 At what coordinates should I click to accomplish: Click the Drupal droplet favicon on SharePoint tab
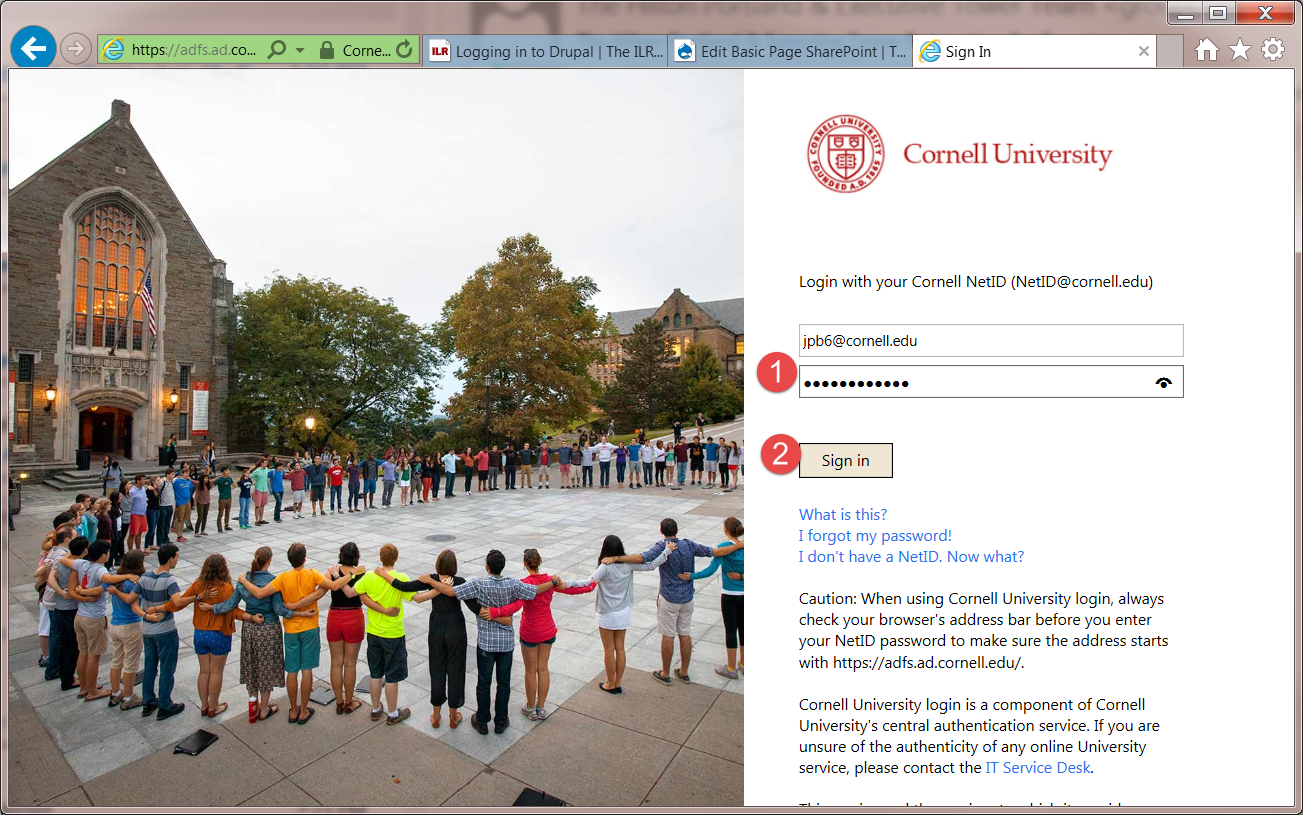click(685, 51)
